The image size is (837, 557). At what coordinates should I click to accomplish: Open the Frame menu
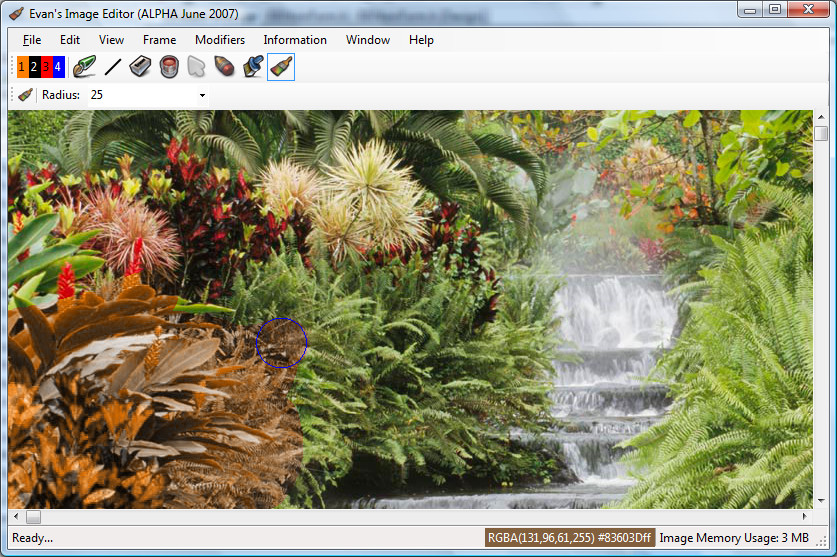point(159,40)
